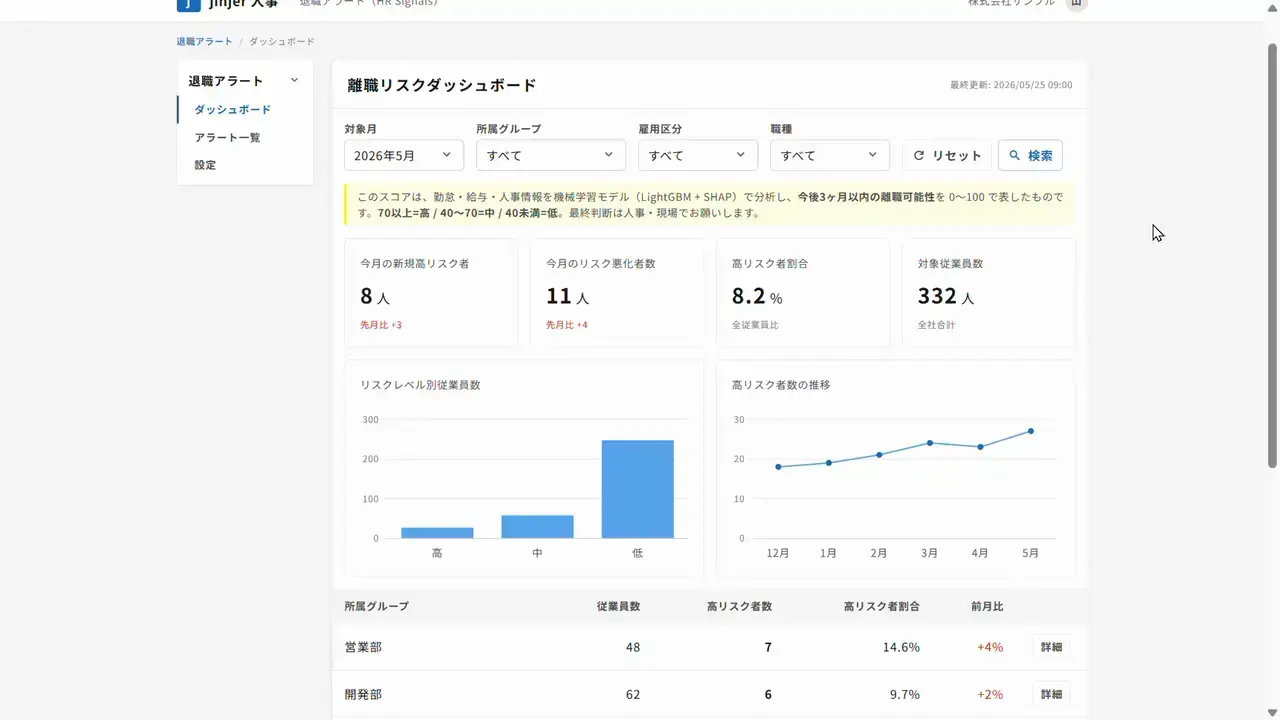Click the jinjer logo icon

click(x=188, y=4)
